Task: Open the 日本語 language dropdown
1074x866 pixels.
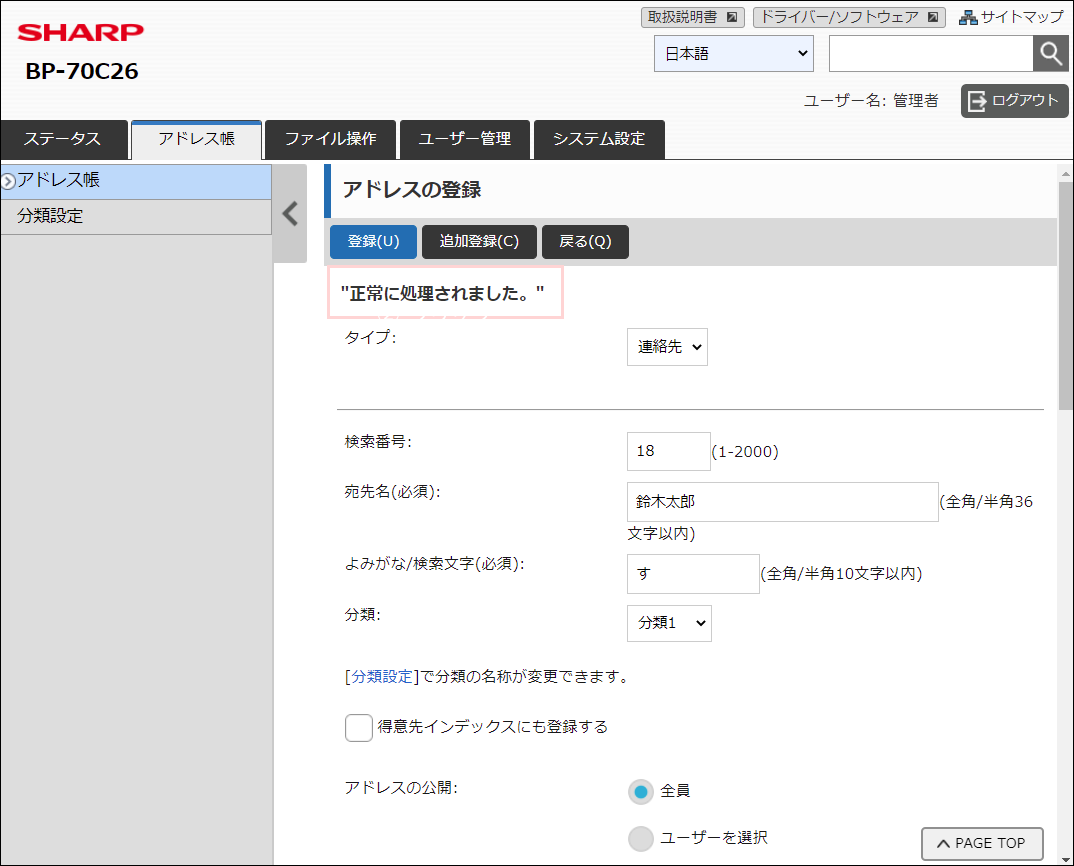Action: pyautogui.click(x=734, y=53)
